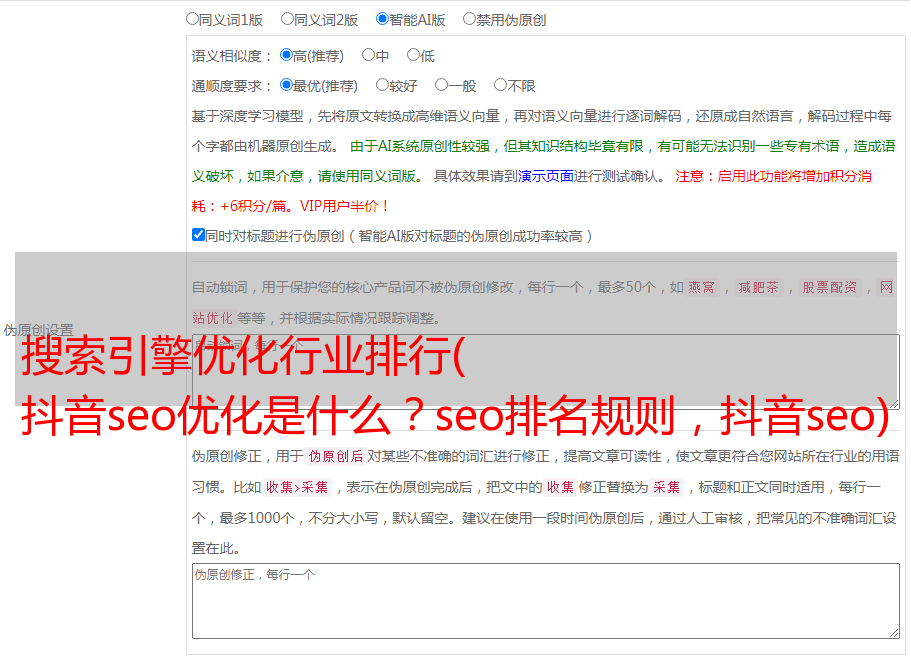Screen dimensions: 911x658
Task: Click the 股票配资 example keyword
Action: (830, 287)
